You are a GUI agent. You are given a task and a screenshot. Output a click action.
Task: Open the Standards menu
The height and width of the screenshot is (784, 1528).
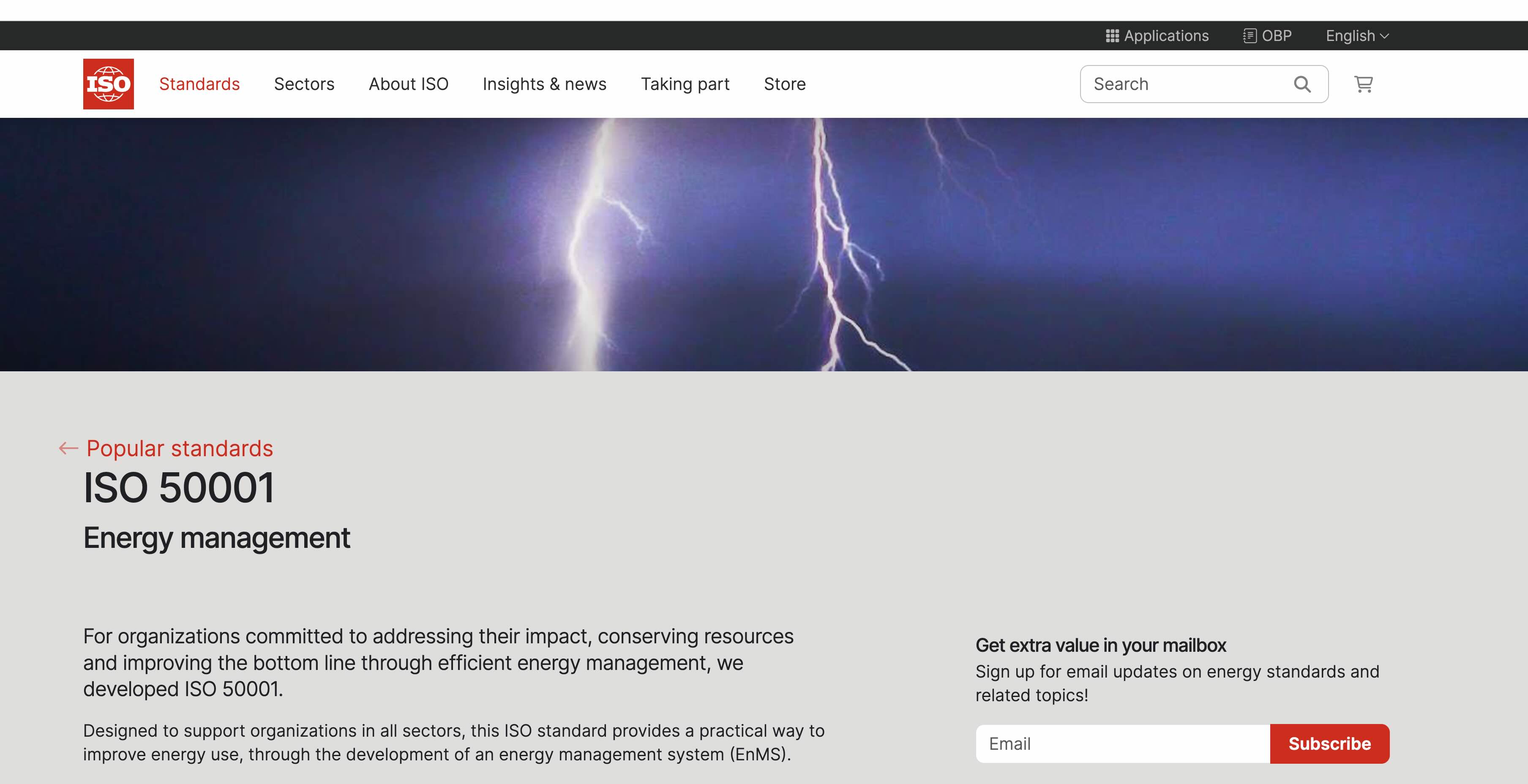coord(199,84)
